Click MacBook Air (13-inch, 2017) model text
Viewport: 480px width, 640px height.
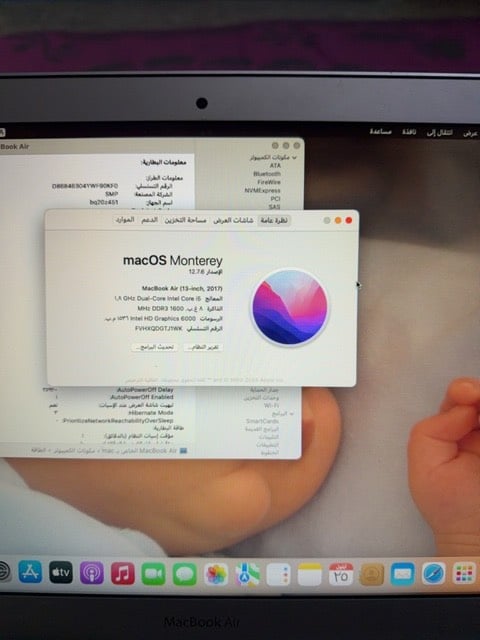[182, 289]
